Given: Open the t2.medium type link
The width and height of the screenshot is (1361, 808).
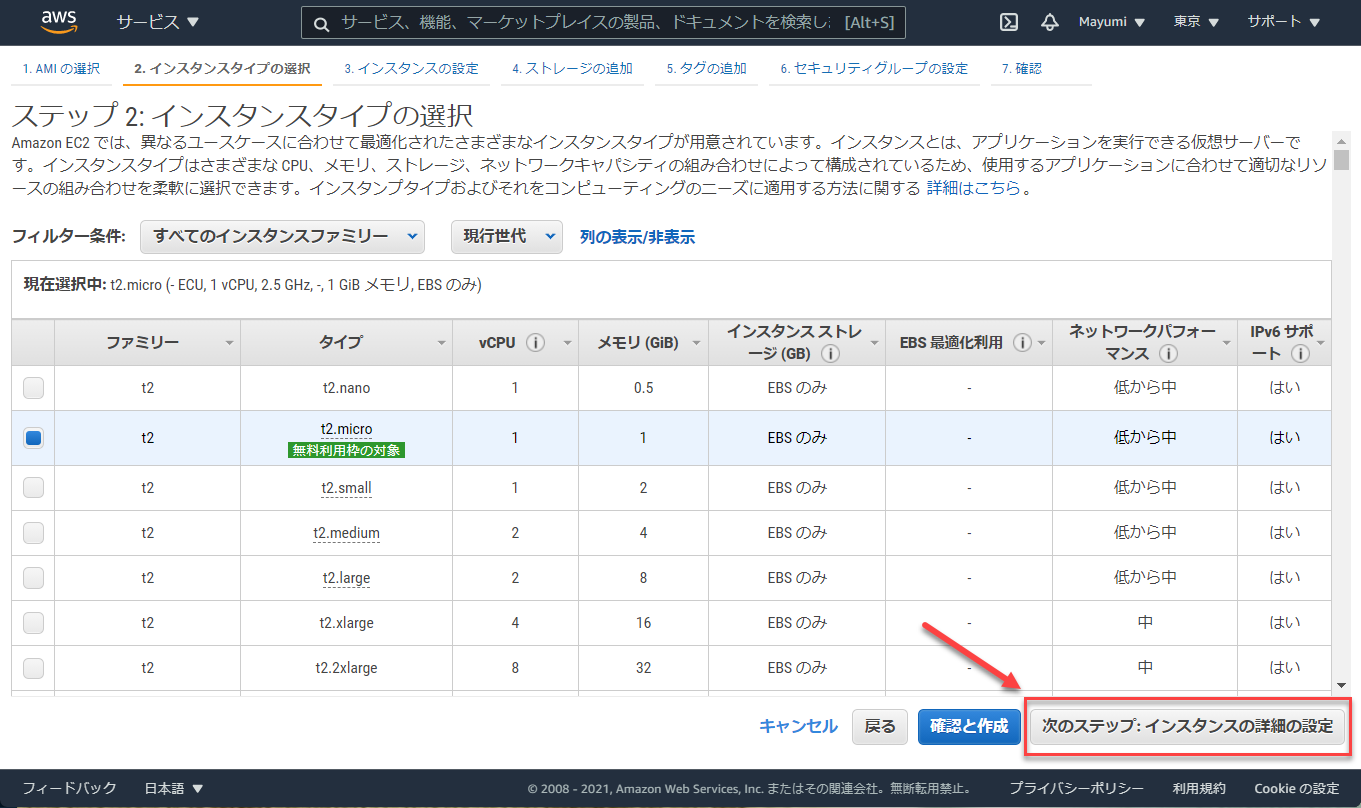Looking at the screenshot, I should pos(346,533).
